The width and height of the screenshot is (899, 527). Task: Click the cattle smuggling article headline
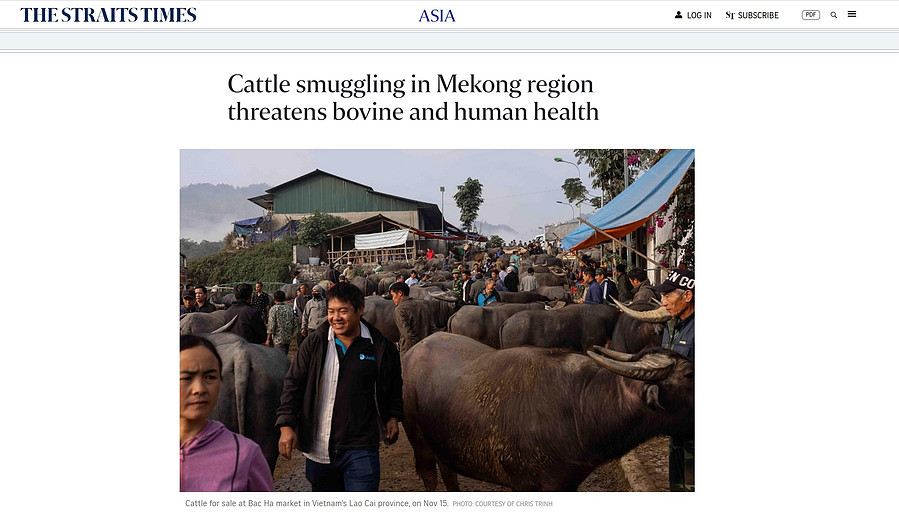(413, 97)
